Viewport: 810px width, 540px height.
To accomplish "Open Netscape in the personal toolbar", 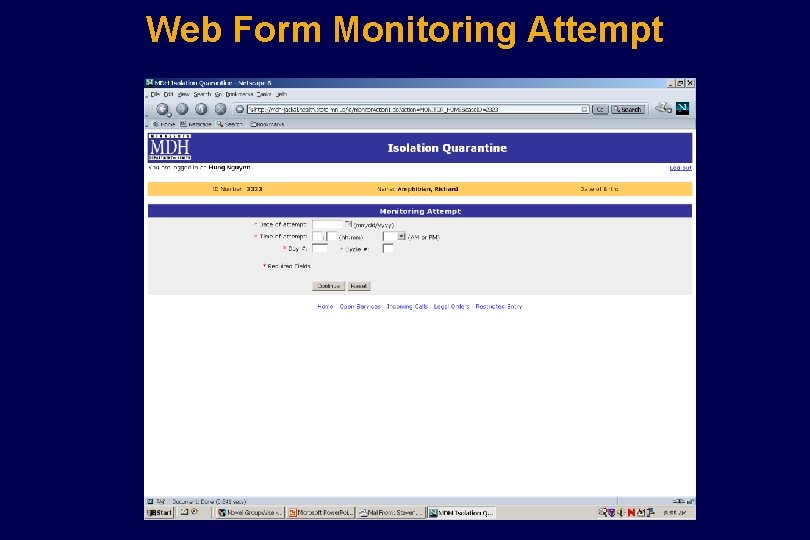I will [196, 125].
